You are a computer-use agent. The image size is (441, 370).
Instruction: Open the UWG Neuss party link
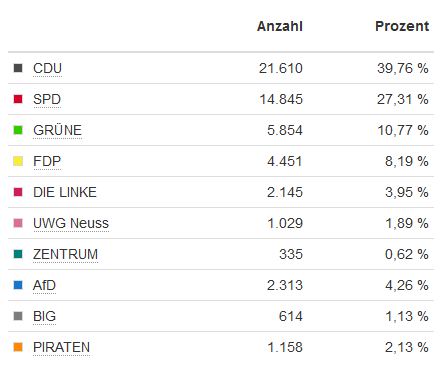71,224
